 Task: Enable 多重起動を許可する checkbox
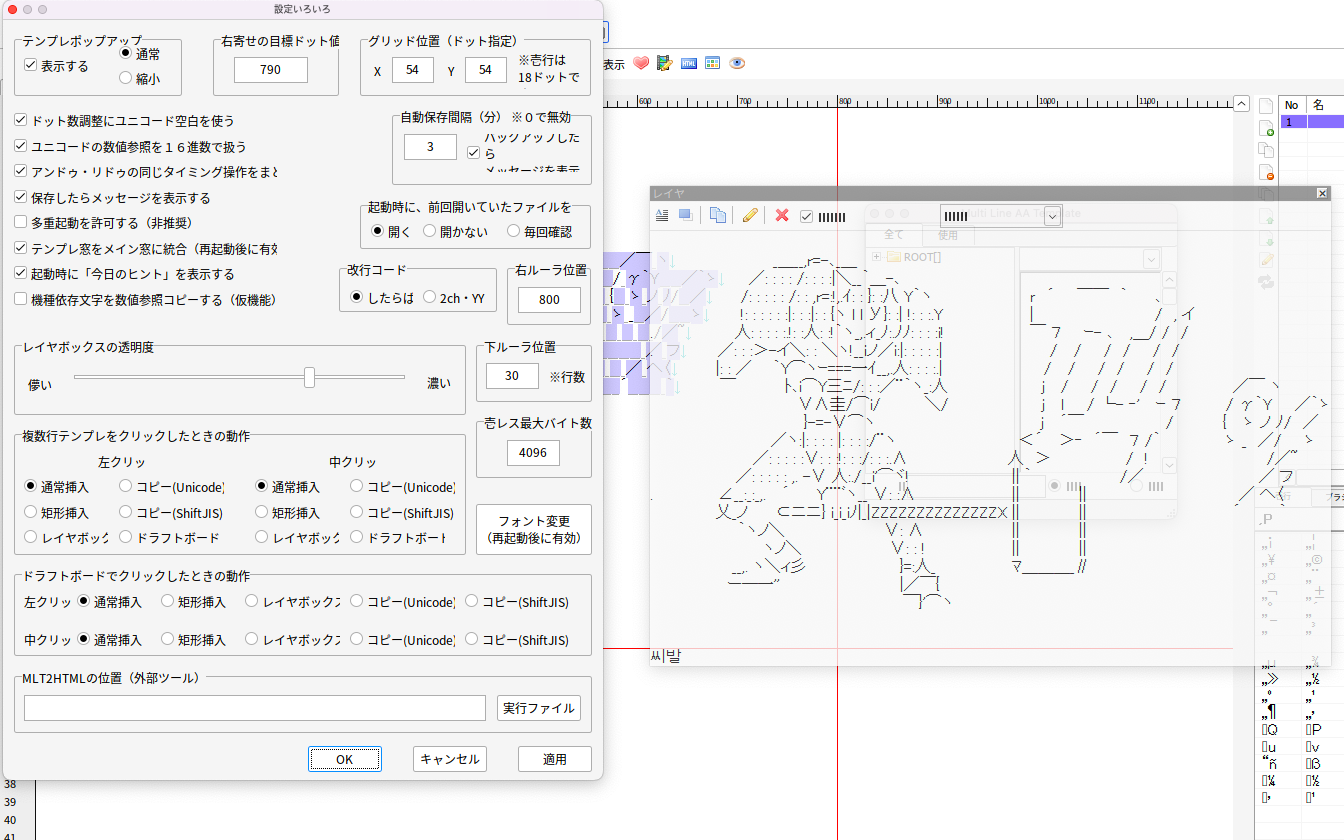pos(21,223)
